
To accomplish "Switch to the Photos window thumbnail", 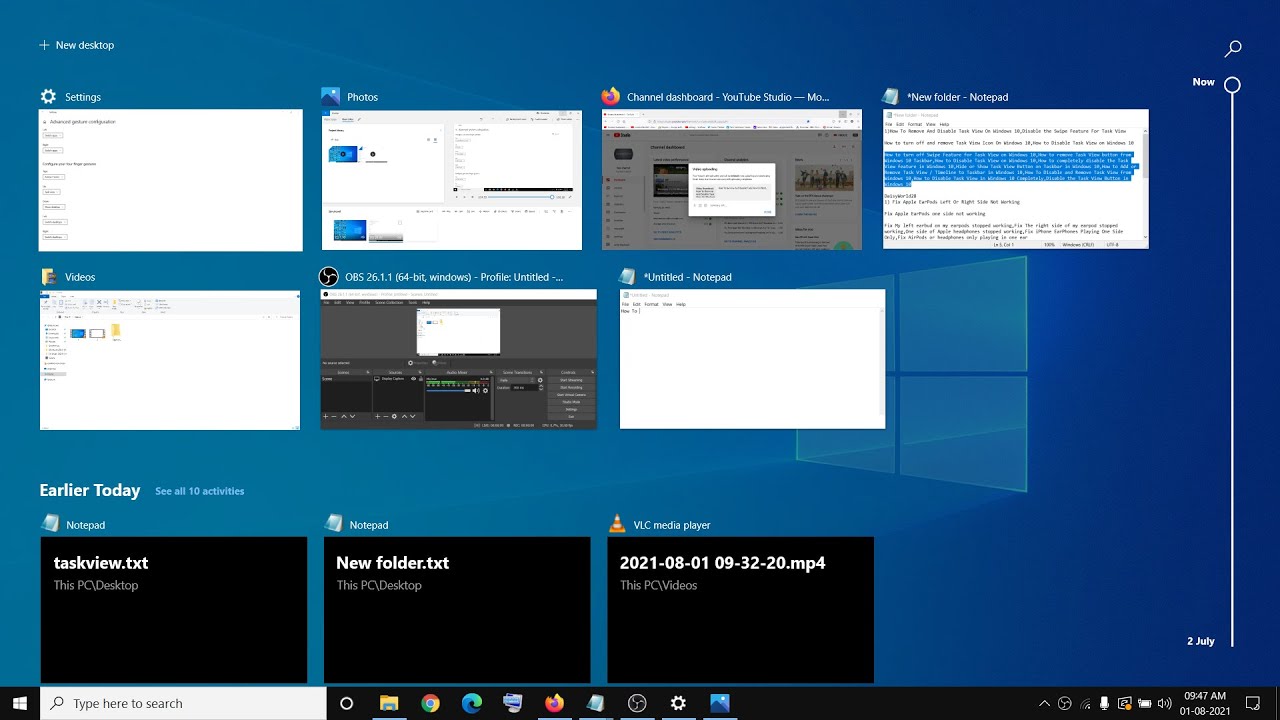I will click(452, 180).
